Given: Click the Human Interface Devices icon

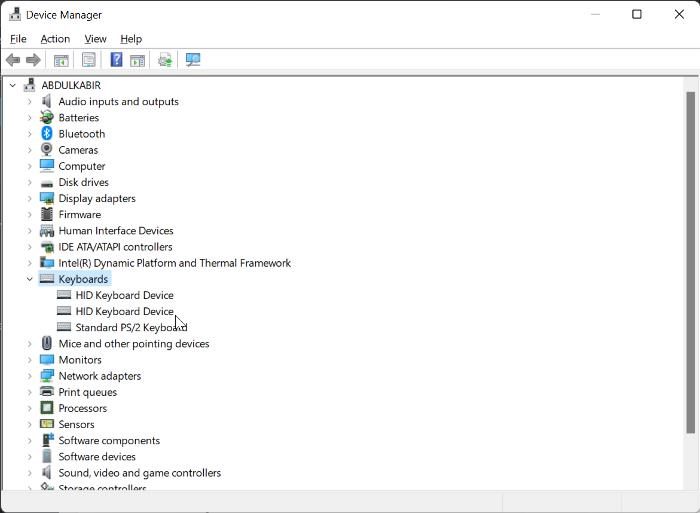Looking at the screenshot, I should tap(47, 230).
